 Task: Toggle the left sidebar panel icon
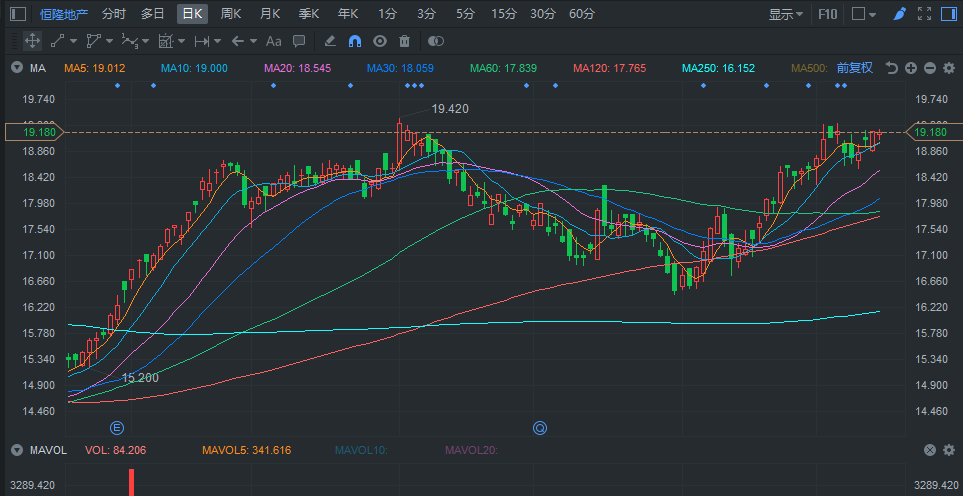(18, 14)
